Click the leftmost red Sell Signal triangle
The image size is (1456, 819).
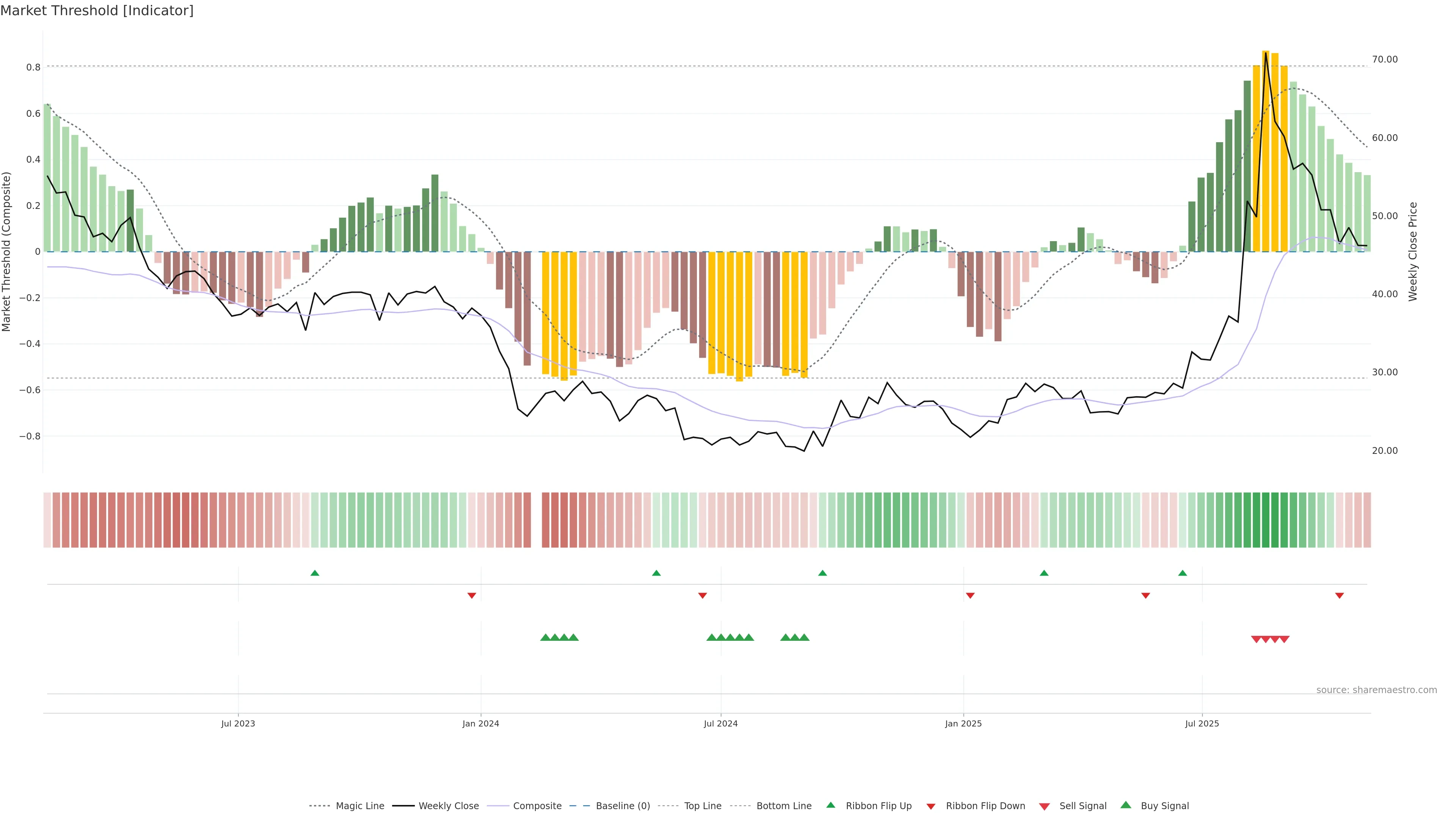click(x=1256, y=639)
